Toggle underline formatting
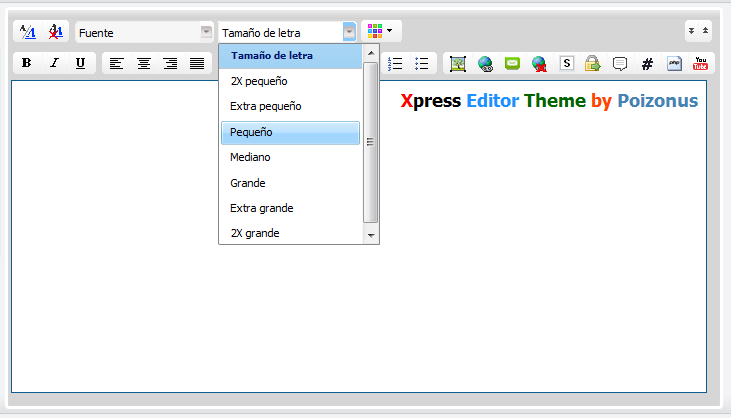 tap(80, 63)
